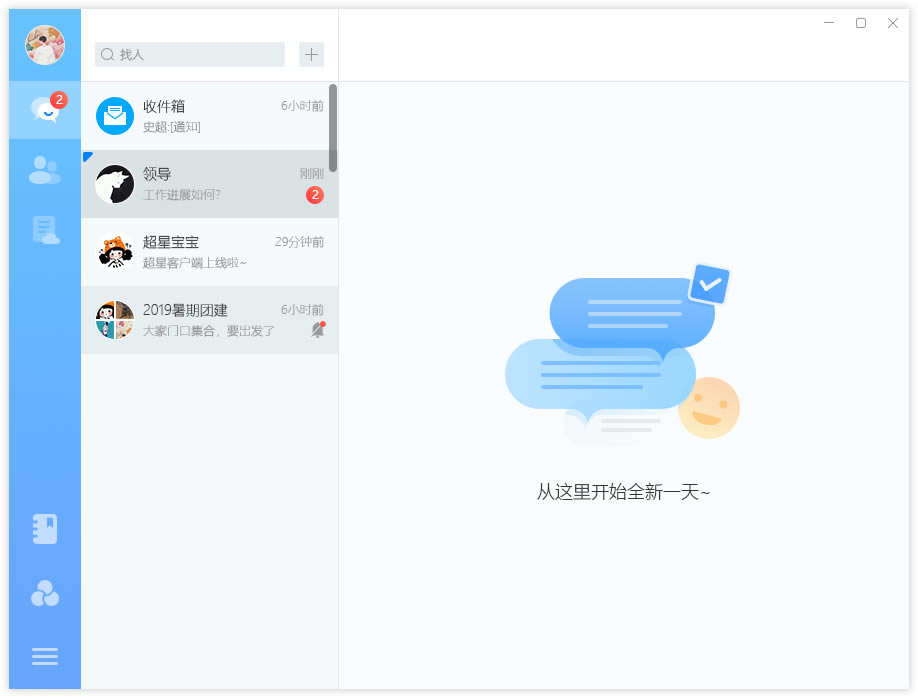Open the cloud documents sidebar icon

coord(45,230)
